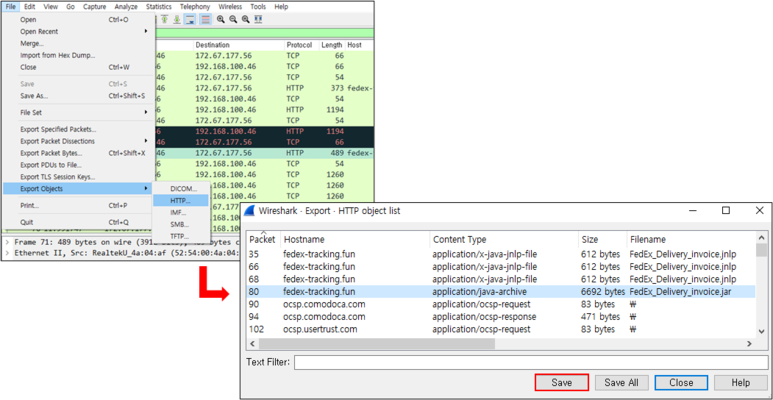The image size is (773, 400).
Task: Sort packet list by Protocol column
Action: coord(302,45)
